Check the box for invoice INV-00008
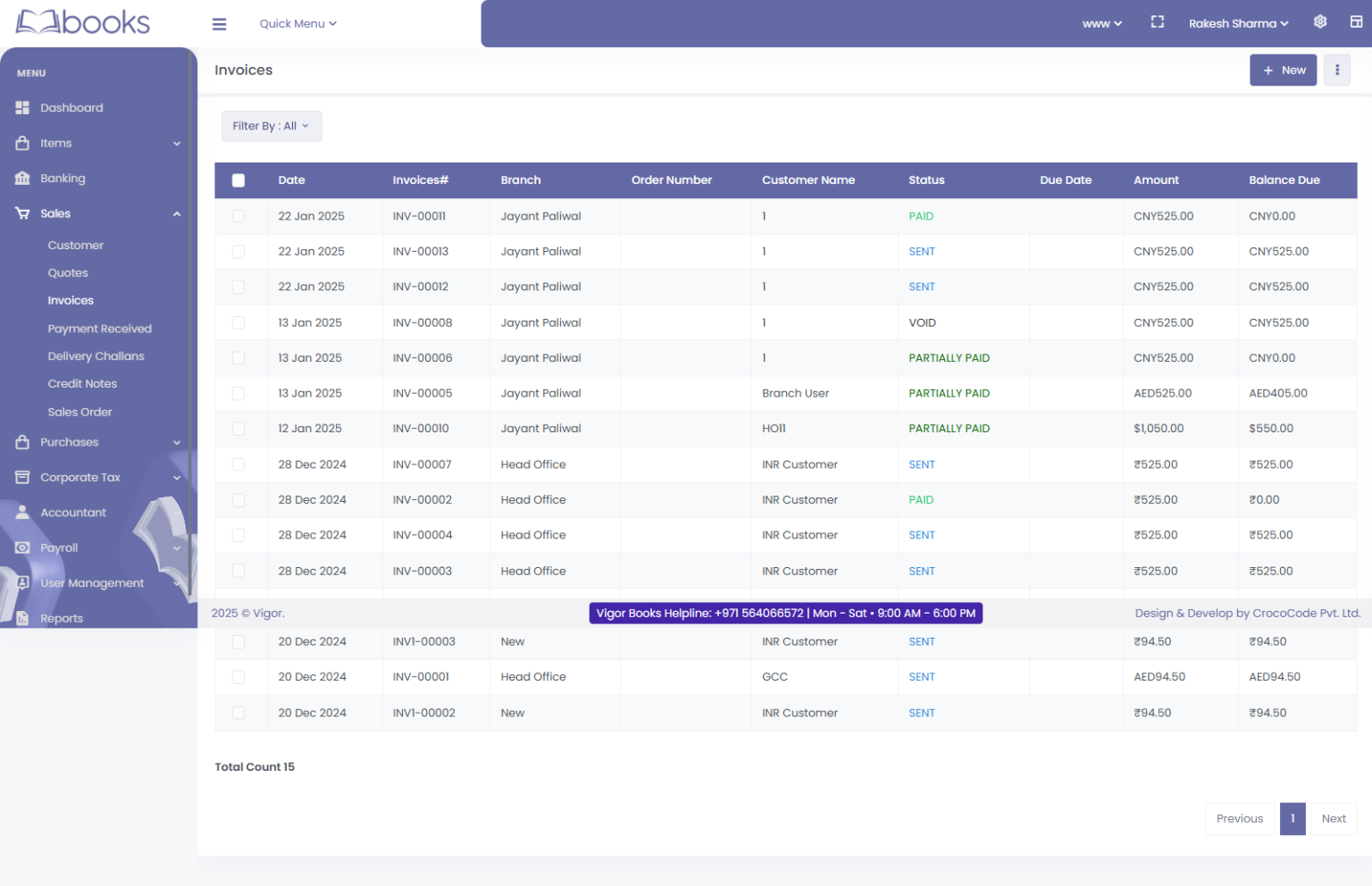 click(238, 322)
